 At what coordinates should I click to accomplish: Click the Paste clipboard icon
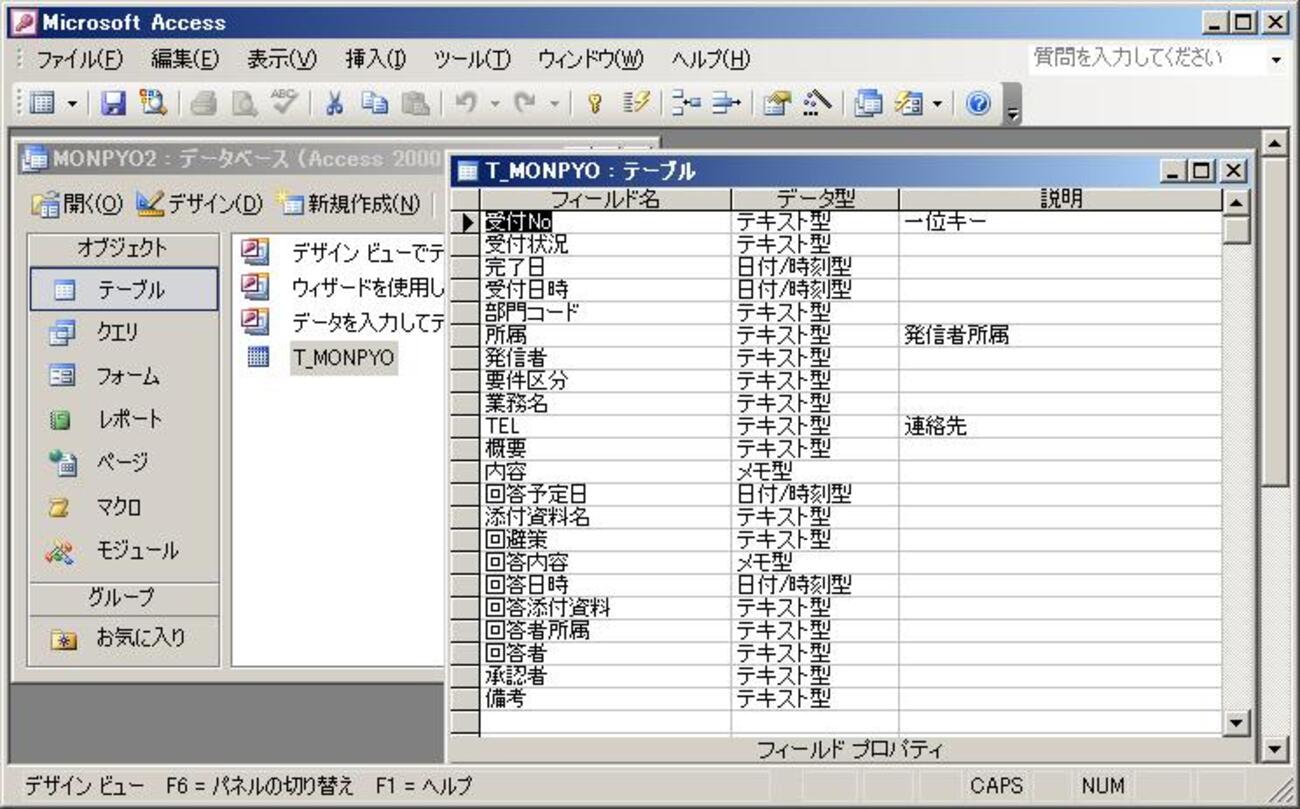(414, 104)
